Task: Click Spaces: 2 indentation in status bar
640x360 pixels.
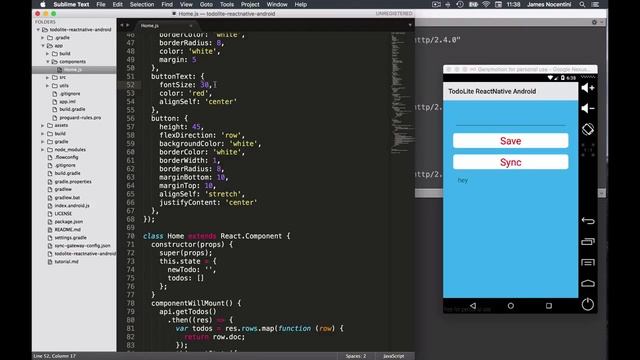Action: coord(356,356)
